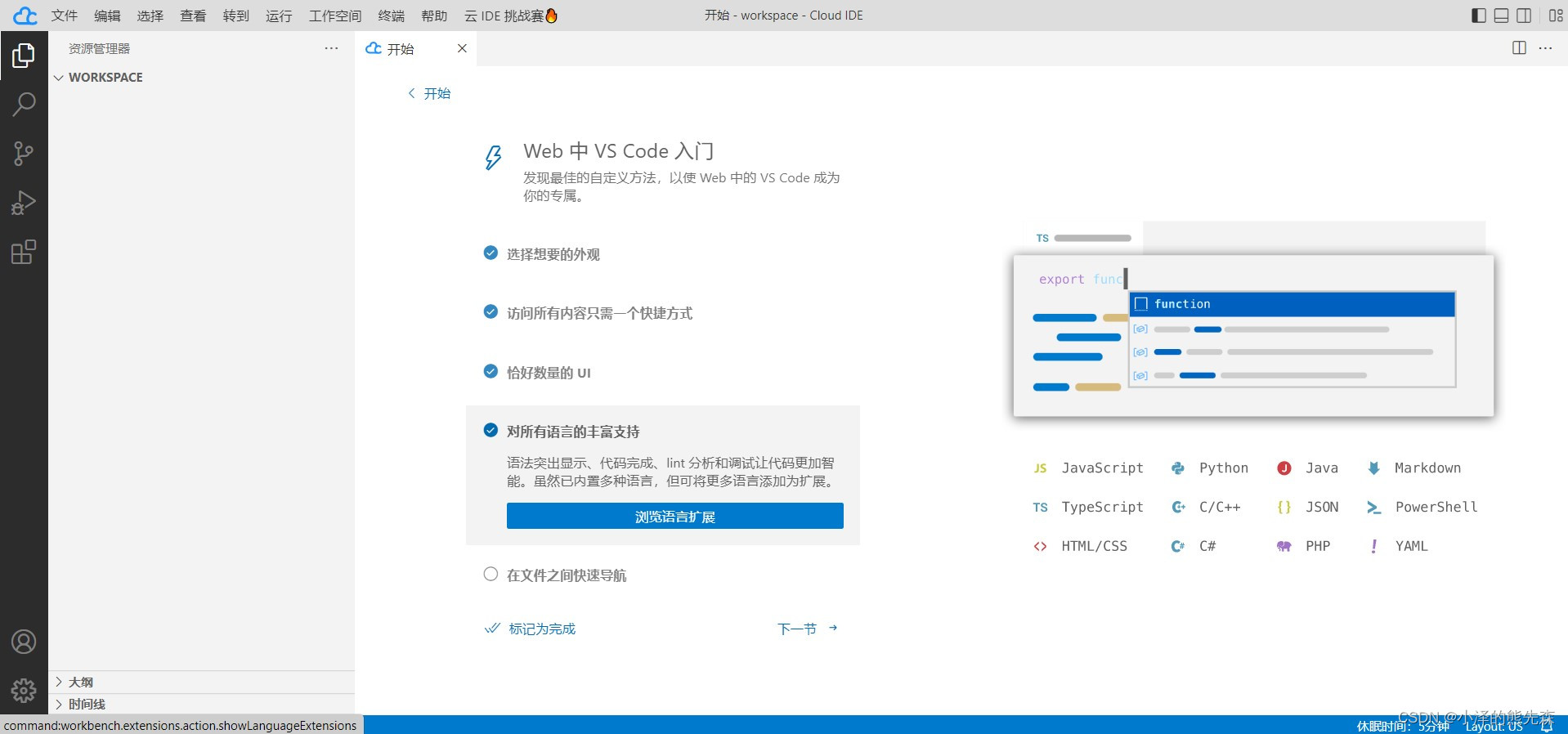This screenshot has width=1568, height=734.
Task: Click the C# language label
Action: pyautogui.click(x=1207, y=546)
